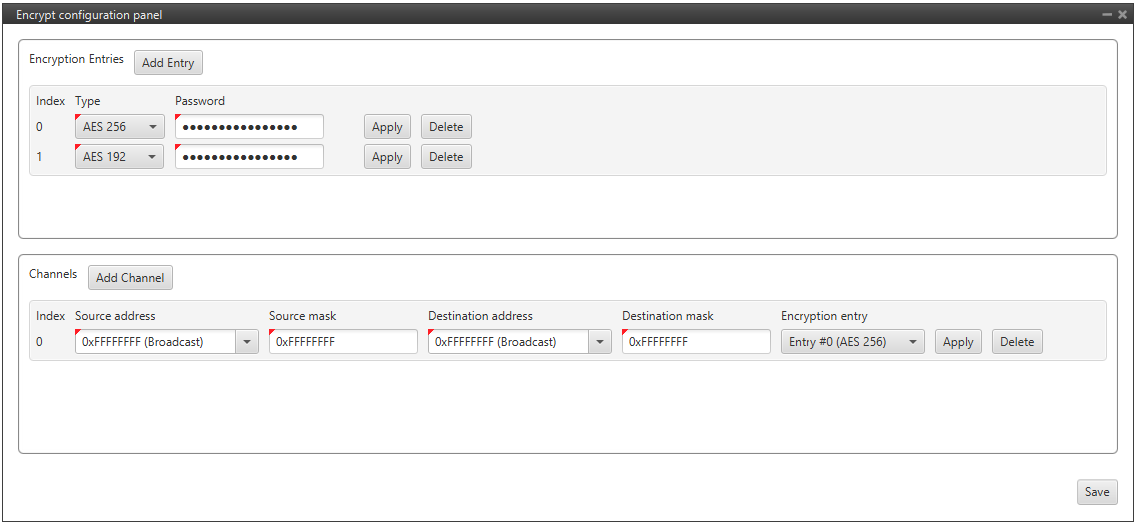This screenshot has height=525, width=1138.
Task: Open the AES 256 type dropdown
Action: [x=119, y=127]
